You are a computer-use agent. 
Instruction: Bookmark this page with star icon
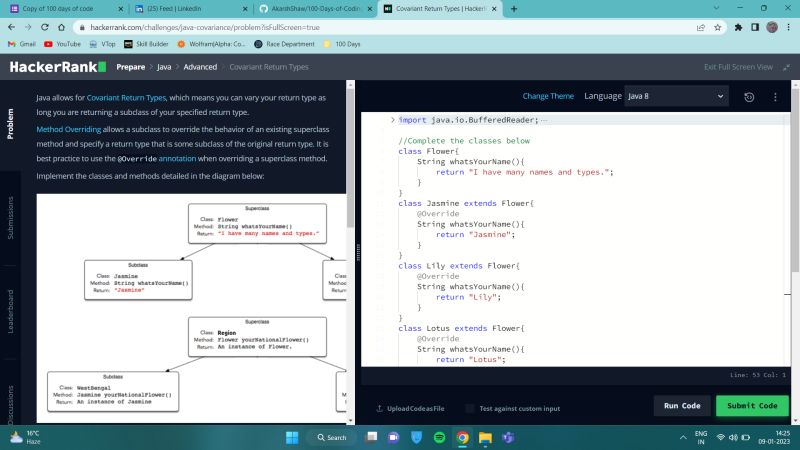[x=718, y=27]
